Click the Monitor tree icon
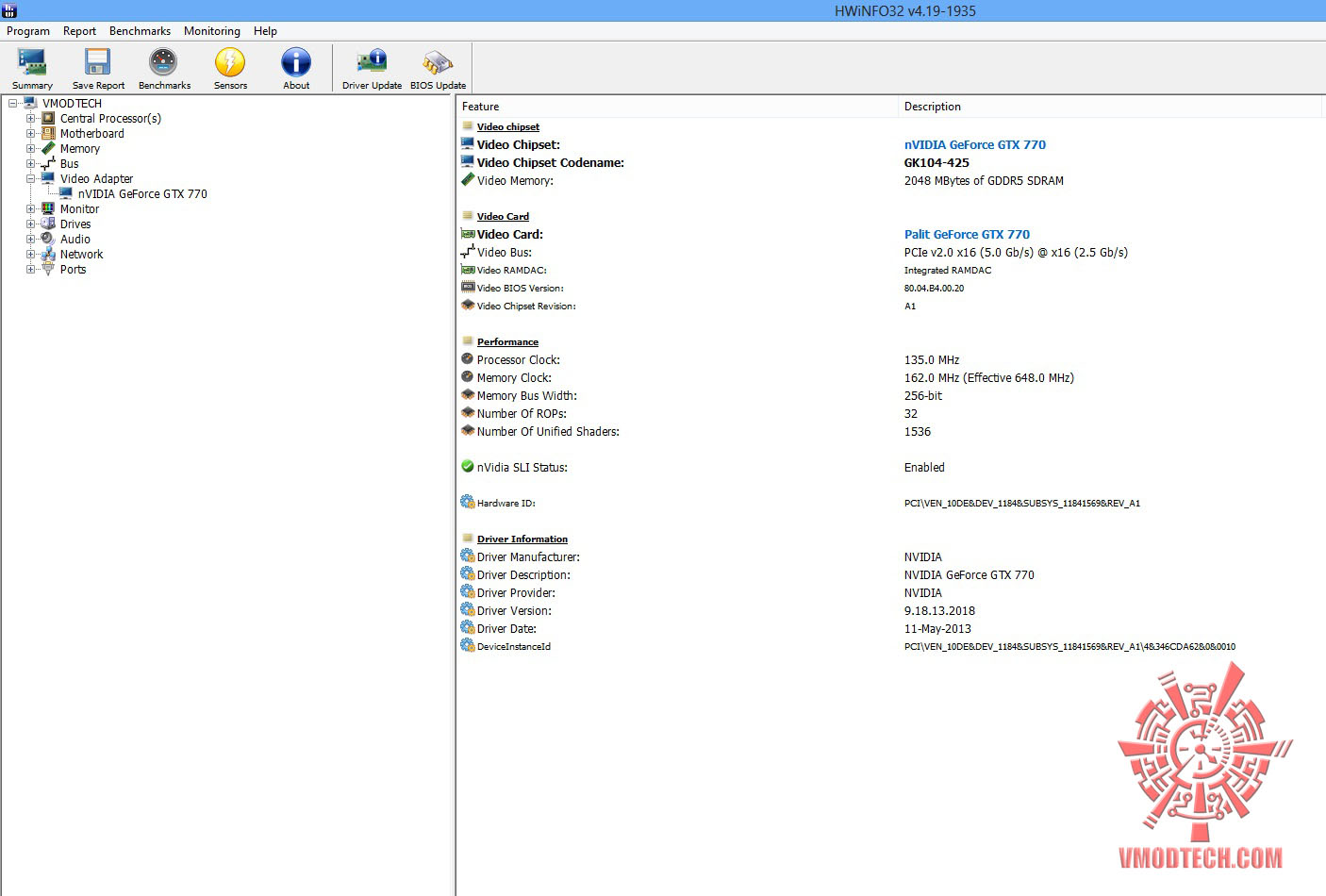 coord(48,209)
